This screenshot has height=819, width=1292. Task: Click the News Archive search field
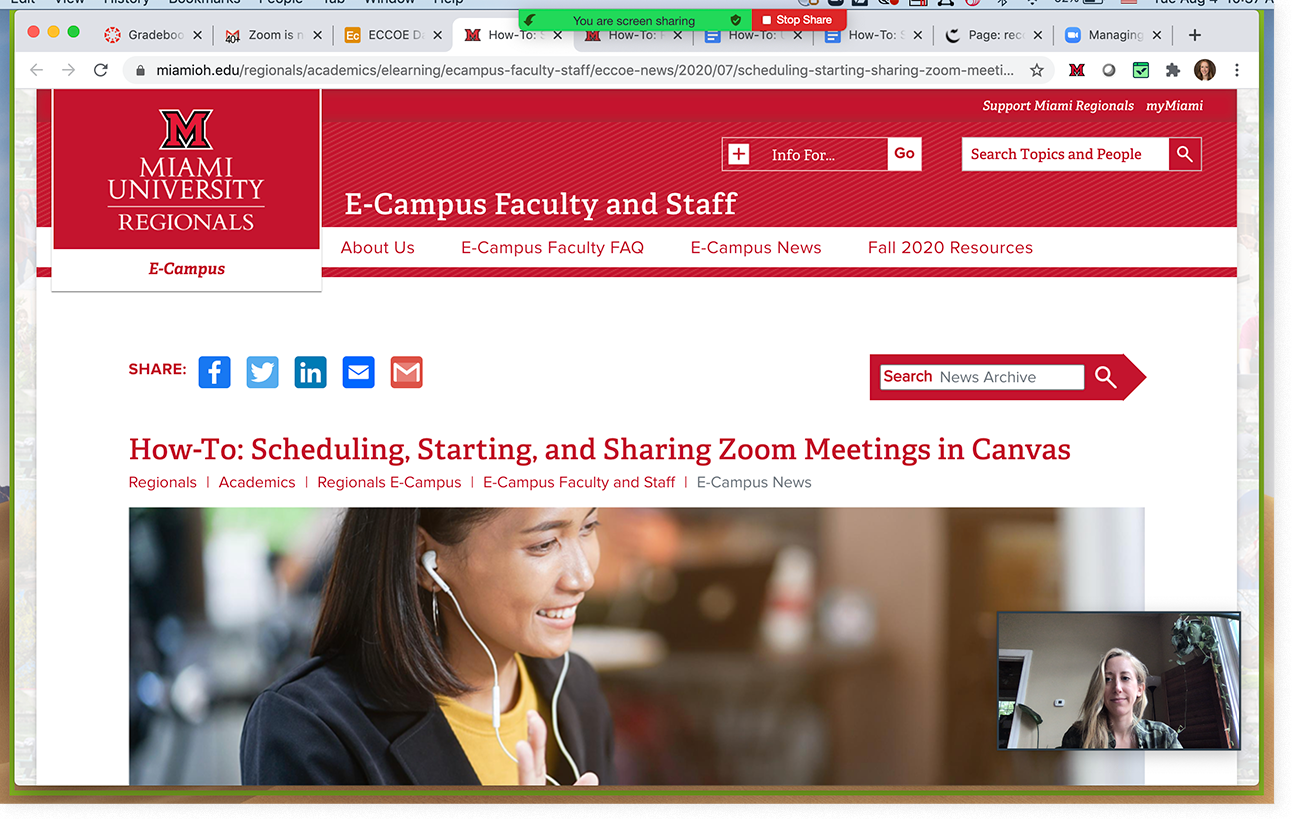click(982, 377)
